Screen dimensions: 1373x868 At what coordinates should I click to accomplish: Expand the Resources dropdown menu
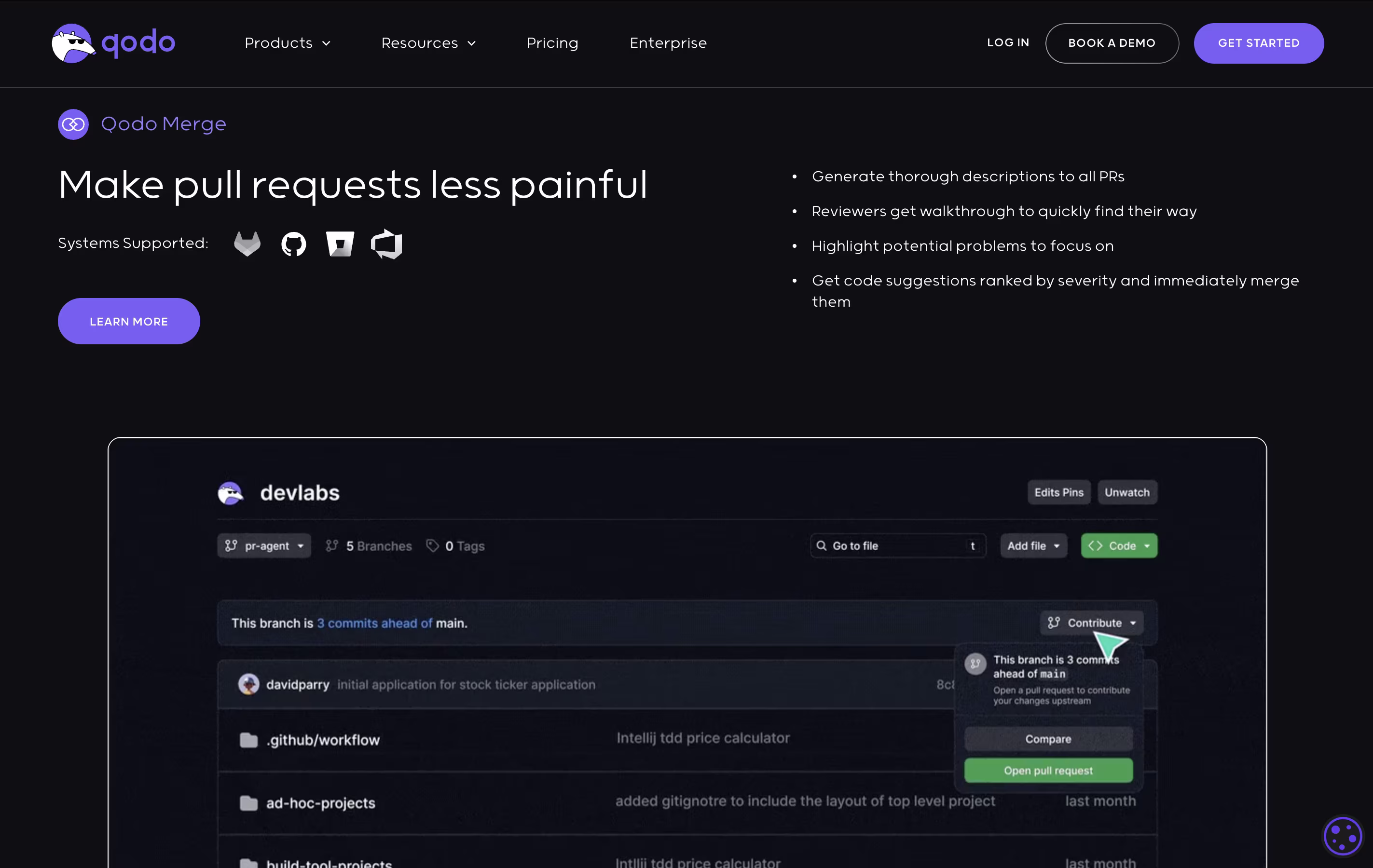[428, 43]
